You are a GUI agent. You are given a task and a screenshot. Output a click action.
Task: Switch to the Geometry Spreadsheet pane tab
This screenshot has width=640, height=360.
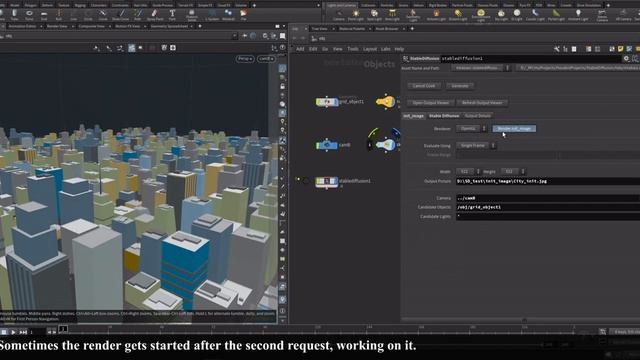[x=169, y=26]
